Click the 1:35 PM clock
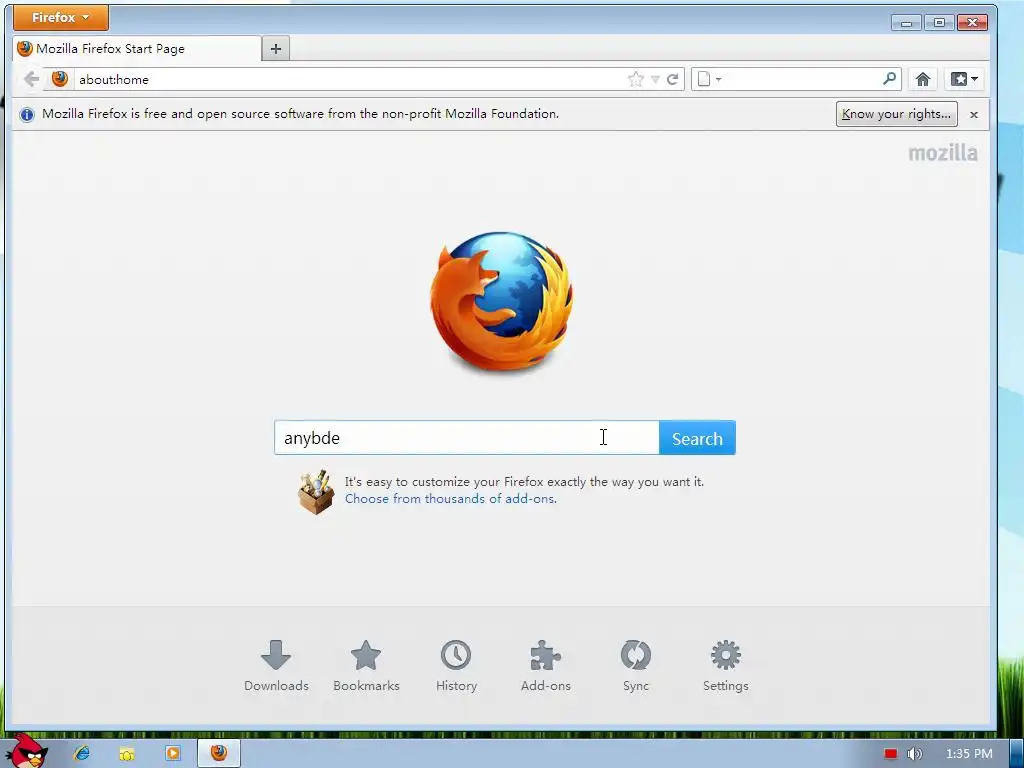Screen dimensions: 1024x768 (x=969, y=754)
